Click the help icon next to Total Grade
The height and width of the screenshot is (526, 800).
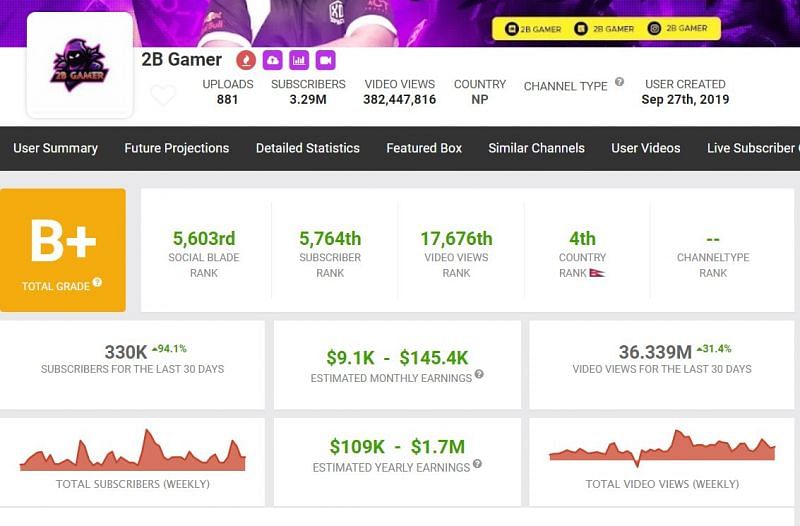click(98, 283)
